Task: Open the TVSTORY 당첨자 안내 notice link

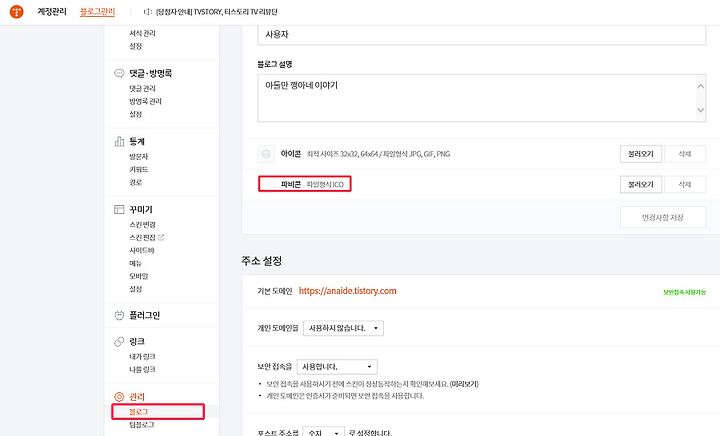Action: point(217,12)
